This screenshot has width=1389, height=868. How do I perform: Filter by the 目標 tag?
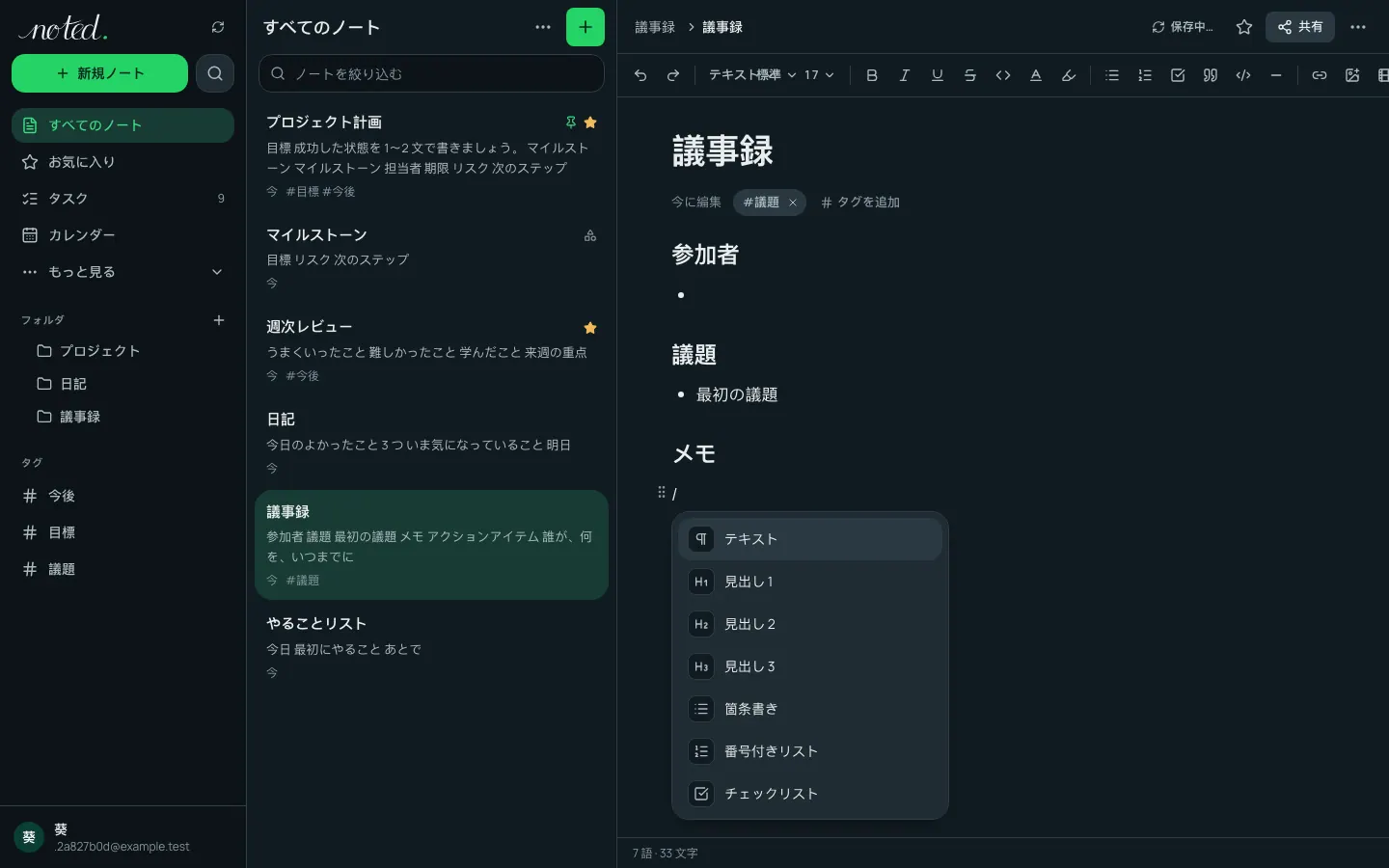123,532
